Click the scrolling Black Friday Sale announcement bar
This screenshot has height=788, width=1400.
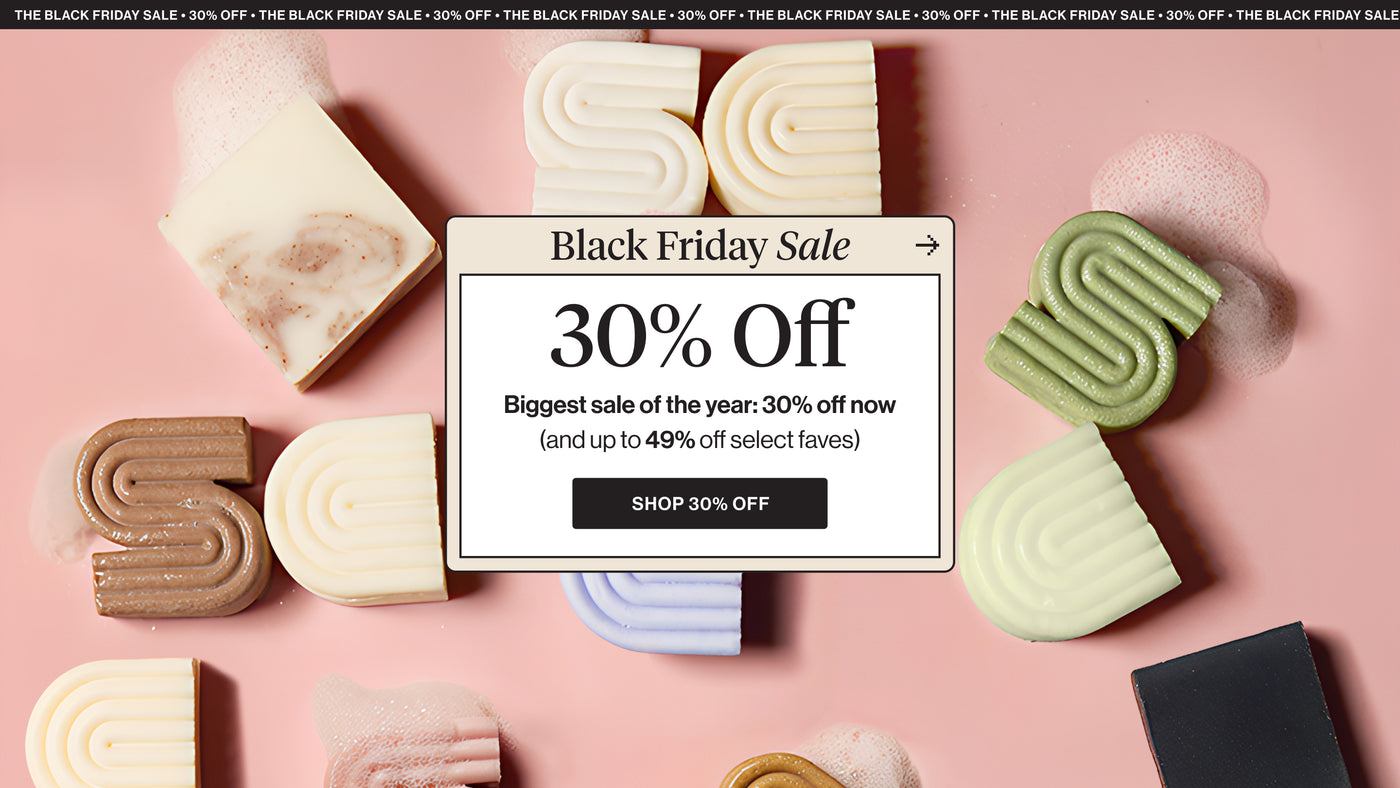700,14
